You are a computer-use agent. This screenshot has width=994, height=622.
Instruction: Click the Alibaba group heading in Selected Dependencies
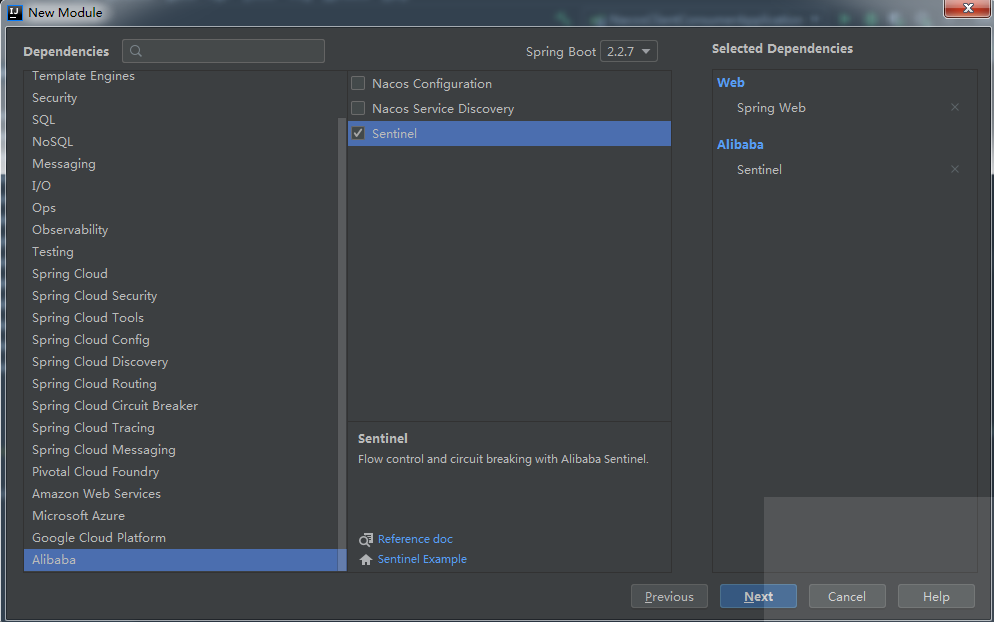pyautogui.click(x=740, y=145)
